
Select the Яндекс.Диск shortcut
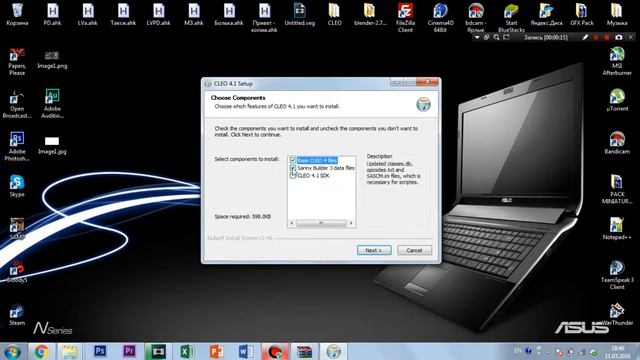pyautogui.click(x=546, y=14)
